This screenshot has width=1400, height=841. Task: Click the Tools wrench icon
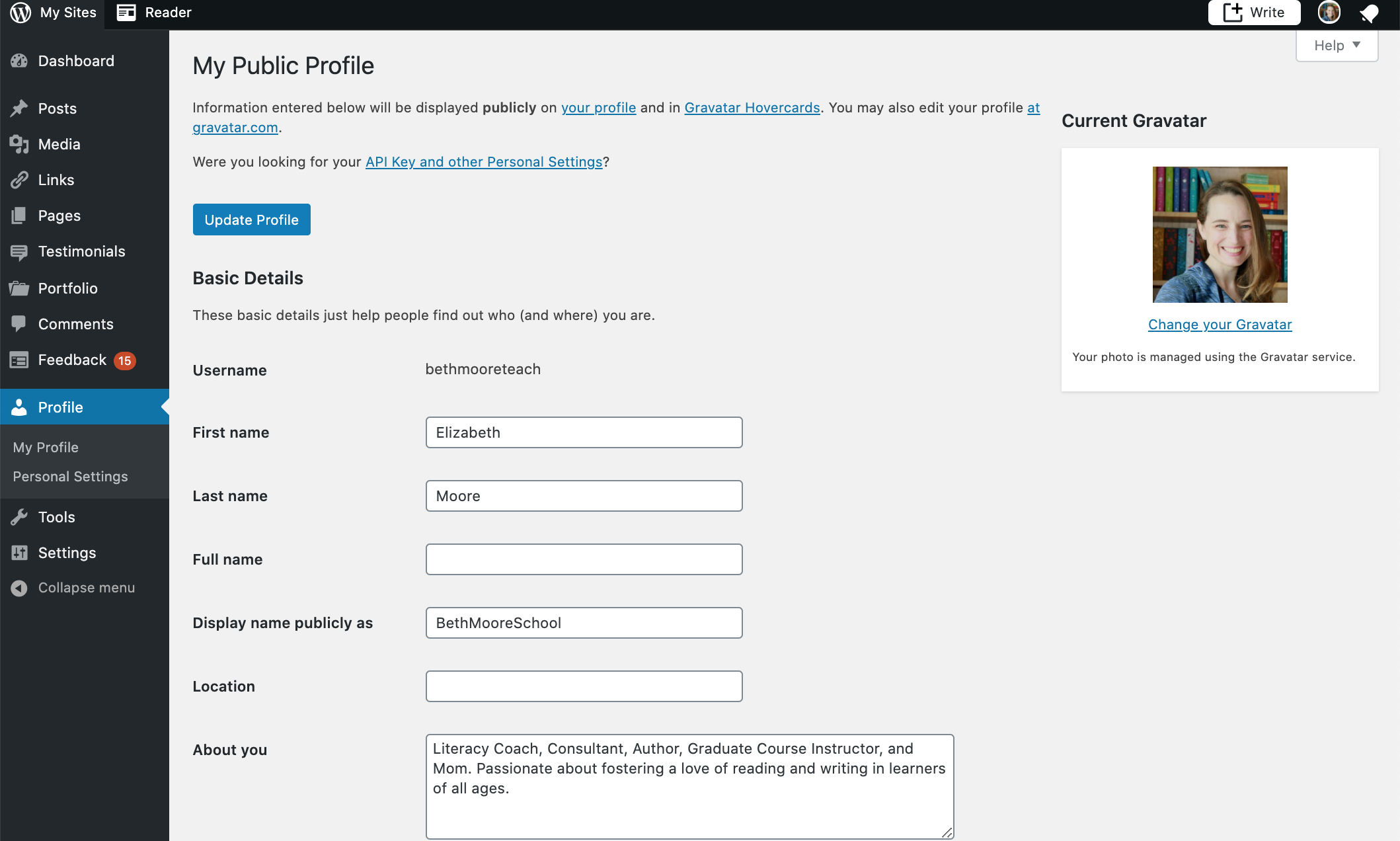tap(19, 517)
